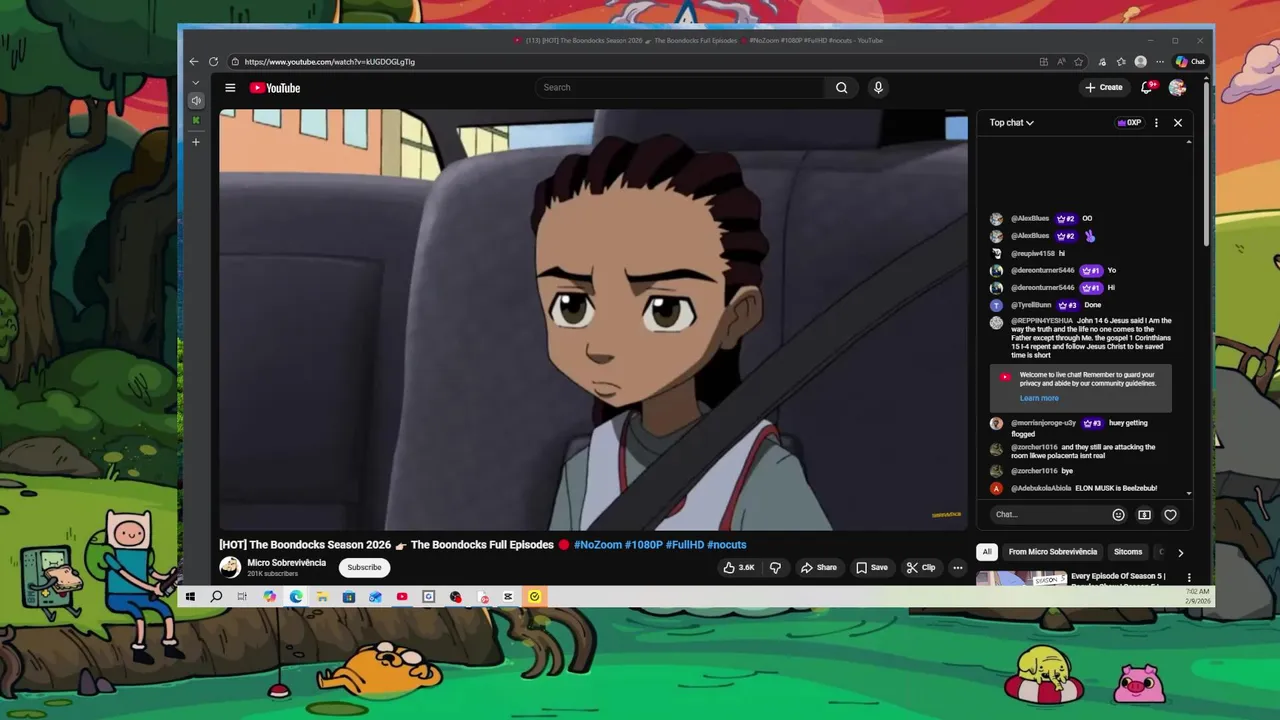Click the live chat scrollbar
The image size is (1280, 720).
pyautogui.click(x=1189, y=318)
